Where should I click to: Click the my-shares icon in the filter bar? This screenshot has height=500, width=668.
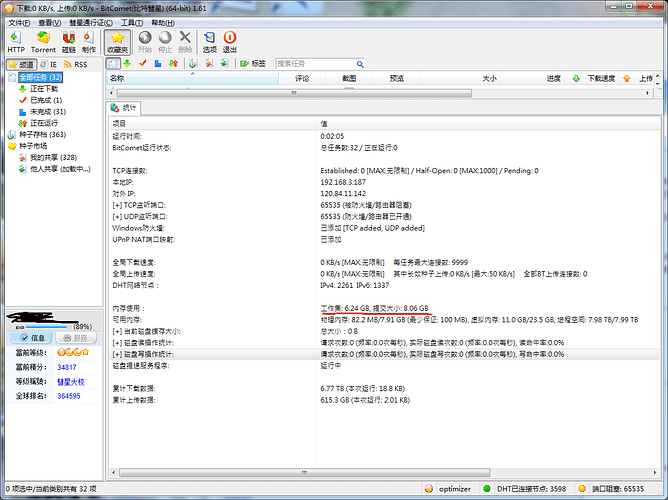(x=209, y=63)
